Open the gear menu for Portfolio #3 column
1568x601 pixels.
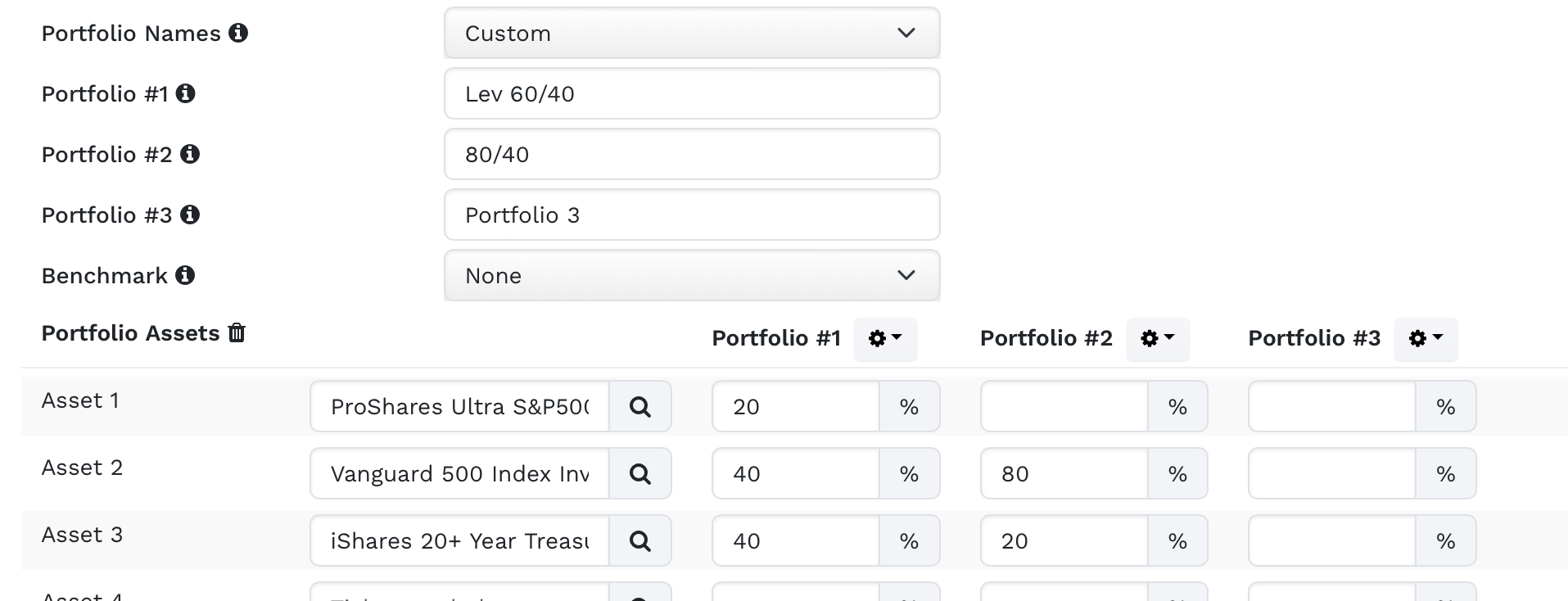tap(1426, 338)
